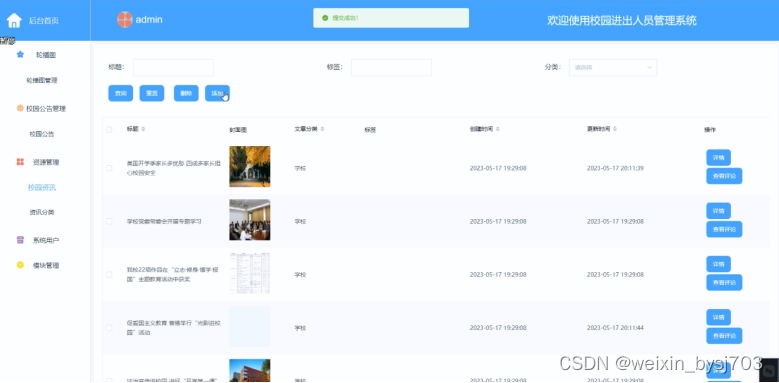Check the row with 光影进校园 活动
Image resolution: width=779 pixels, height=383 pixels.
[x=109, y=328]
